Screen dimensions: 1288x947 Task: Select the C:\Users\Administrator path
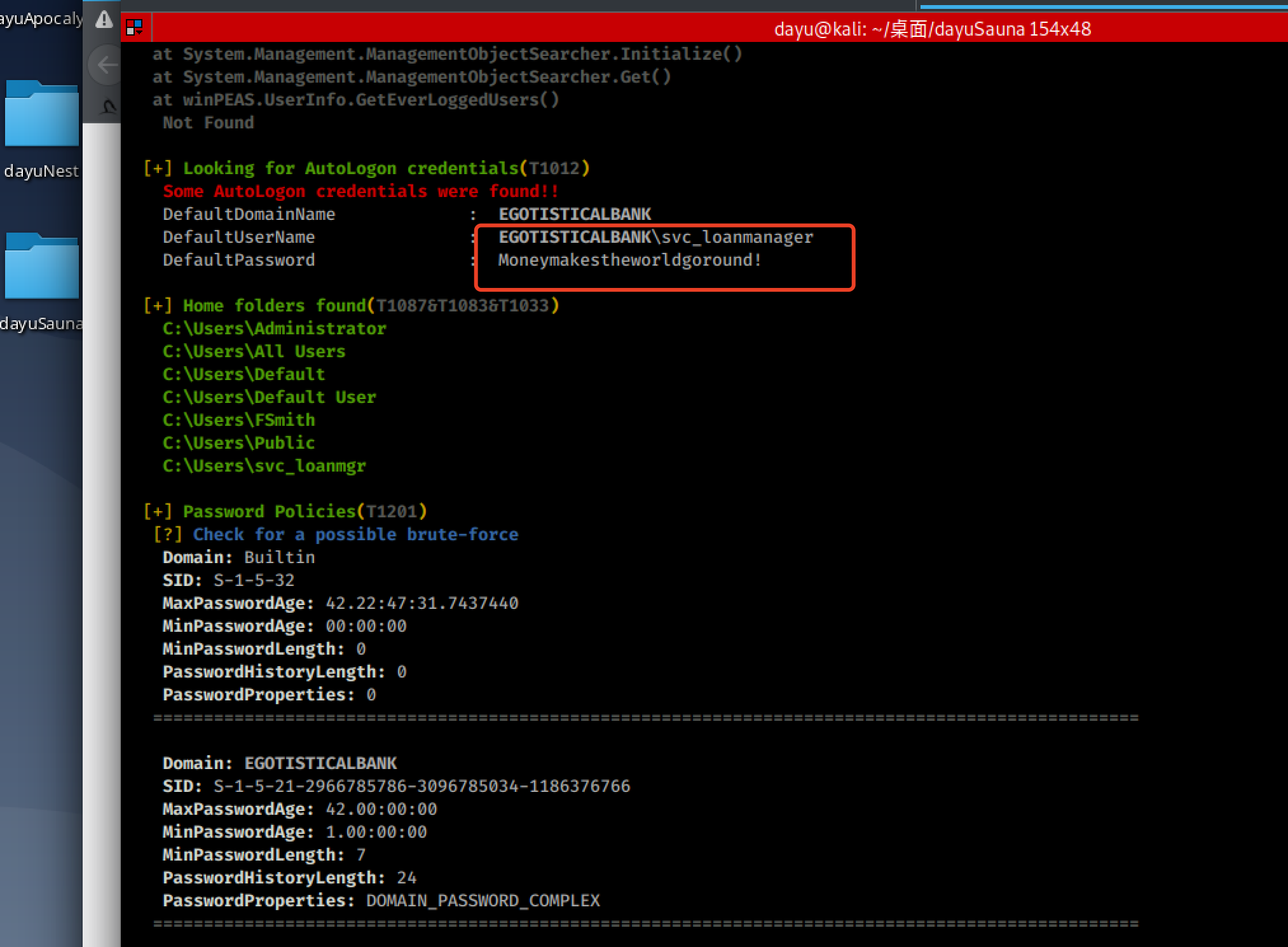tap(274, 329)
